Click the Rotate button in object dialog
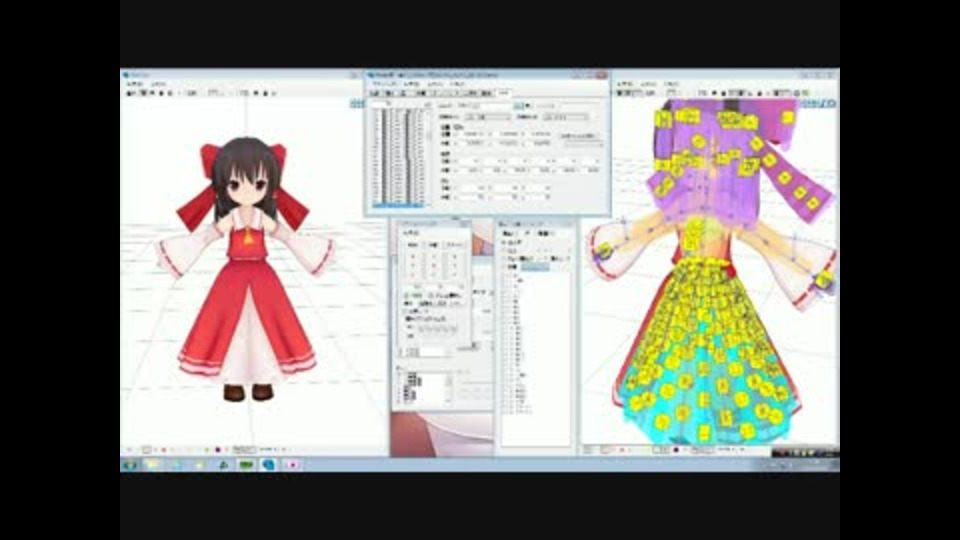Image resolution: width=960 pixels, height=540 pixels. tap(433, 245)
